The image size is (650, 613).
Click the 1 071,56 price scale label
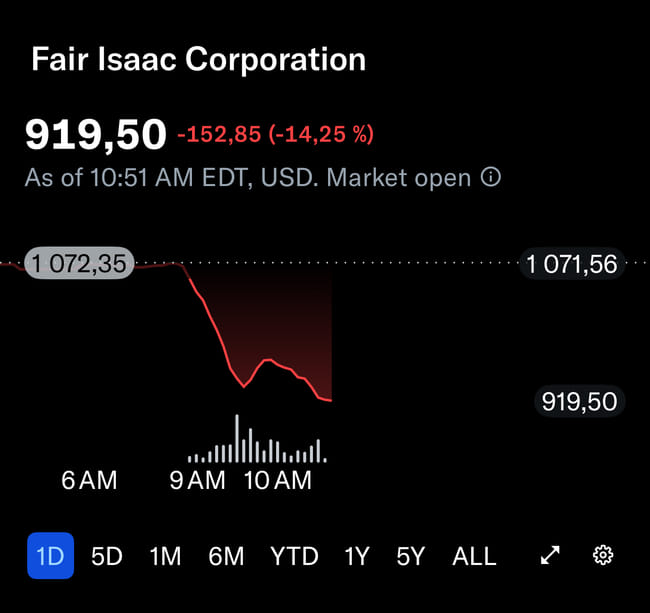[x=572, y=264]
